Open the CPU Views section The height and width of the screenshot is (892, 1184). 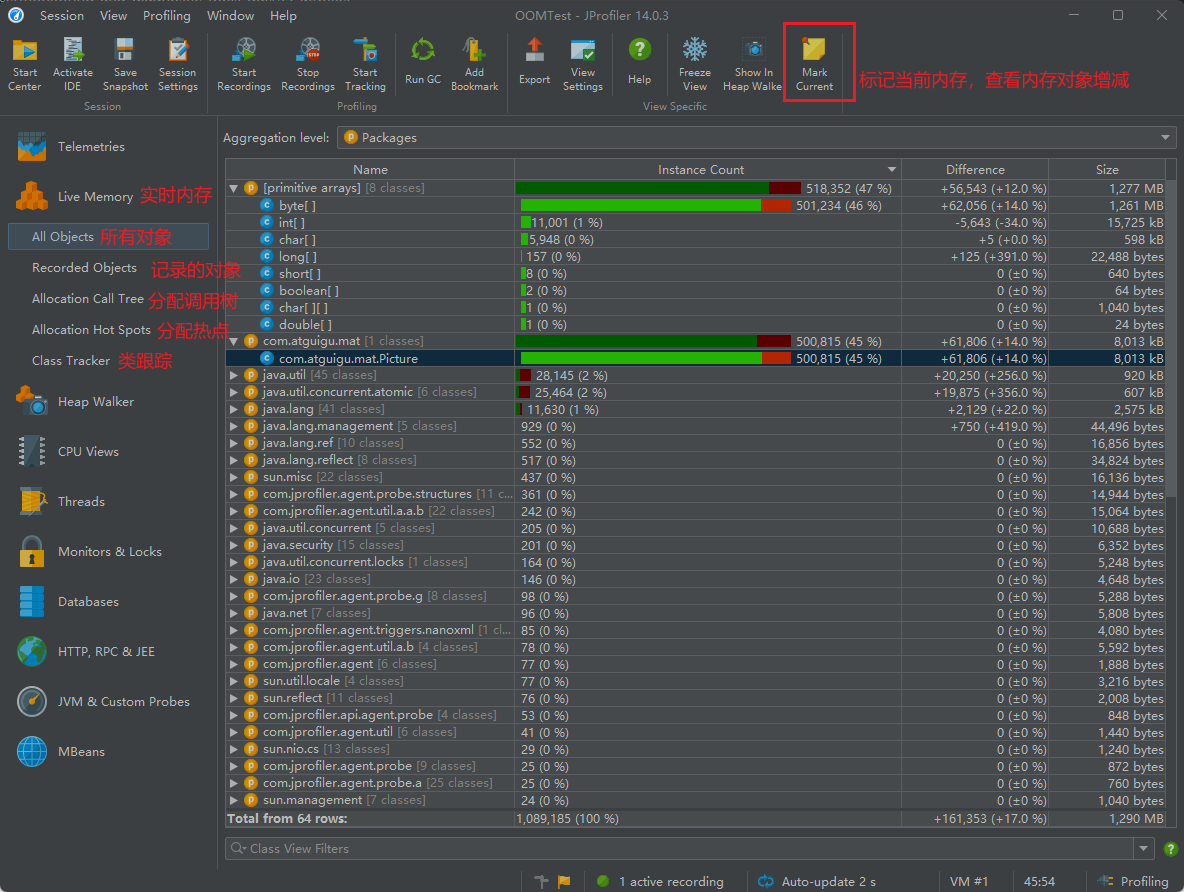click(68, 452)
